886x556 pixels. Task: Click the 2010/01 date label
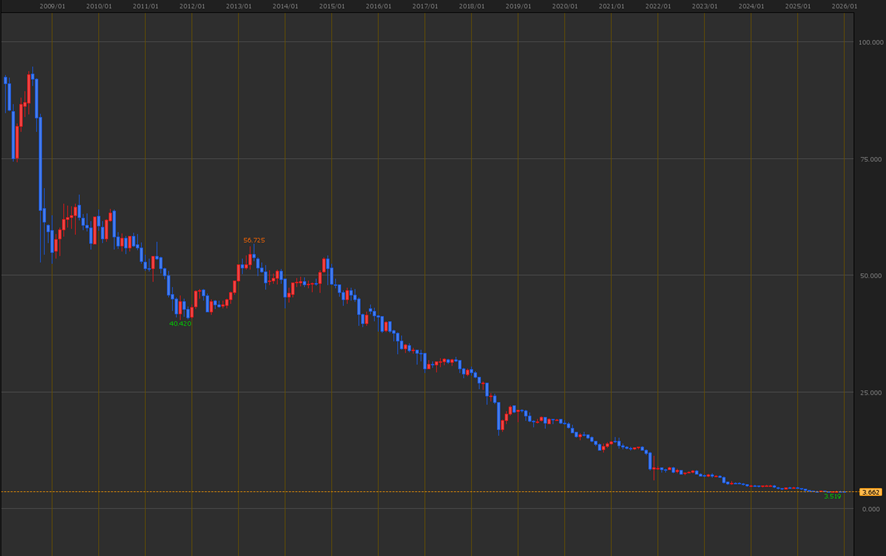point(99,6)
